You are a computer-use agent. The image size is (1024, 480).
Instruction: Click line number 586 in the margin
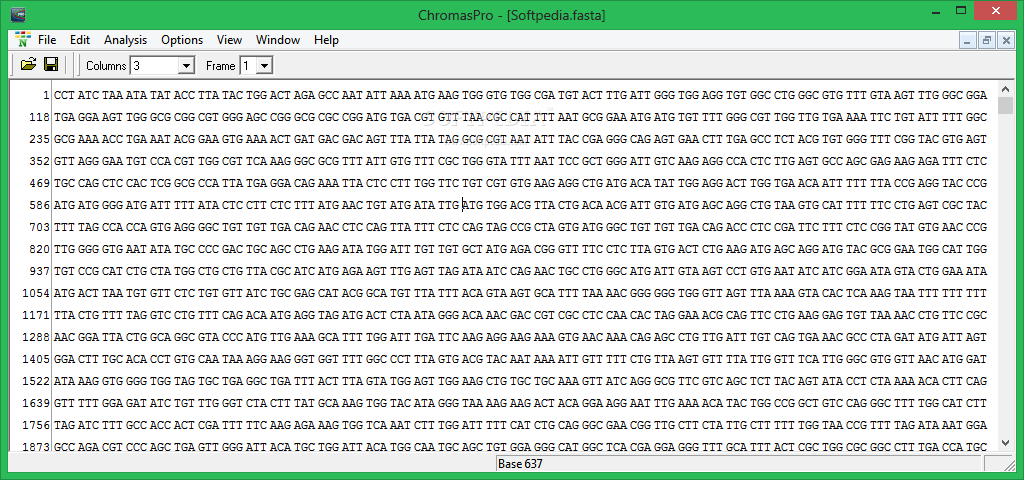click(40, 205)
